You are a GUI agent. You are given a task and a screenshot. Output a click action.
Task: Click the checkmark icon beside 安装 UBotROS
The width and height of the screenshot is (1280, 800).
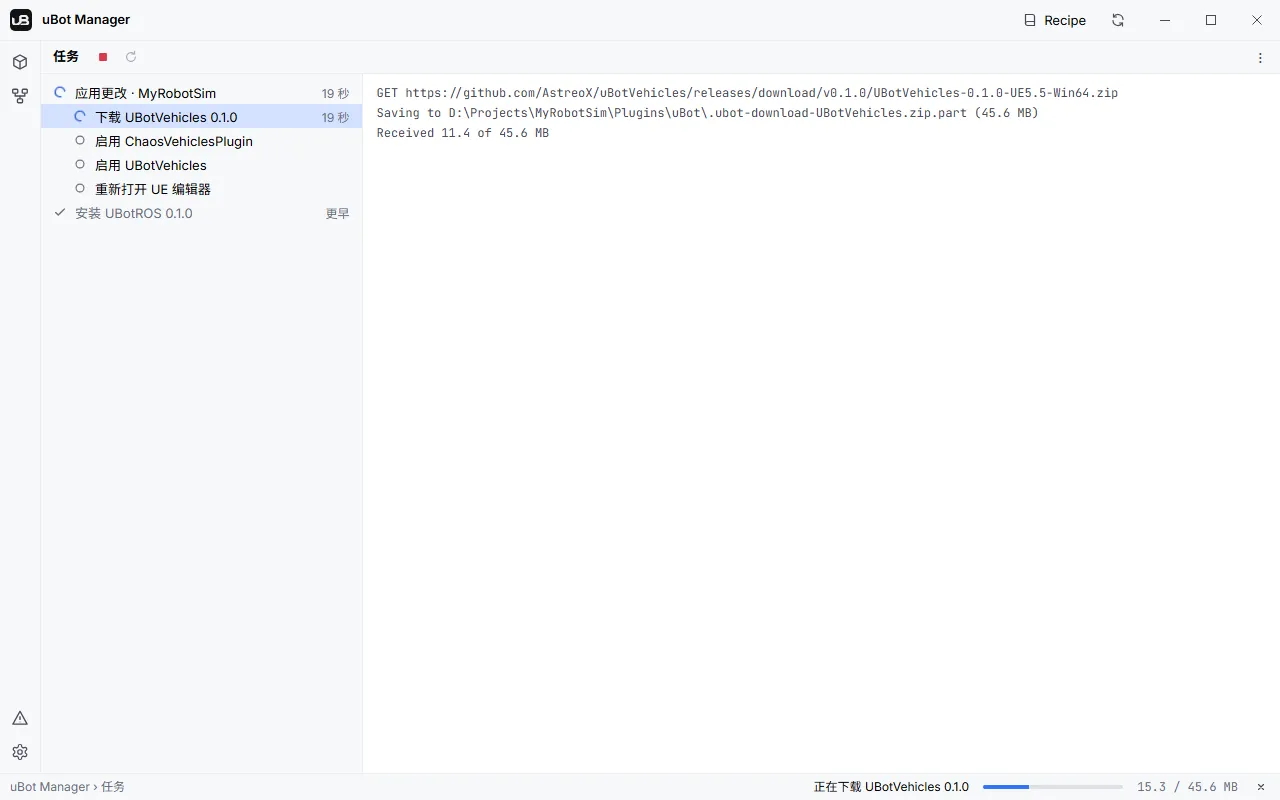(60, 213)
